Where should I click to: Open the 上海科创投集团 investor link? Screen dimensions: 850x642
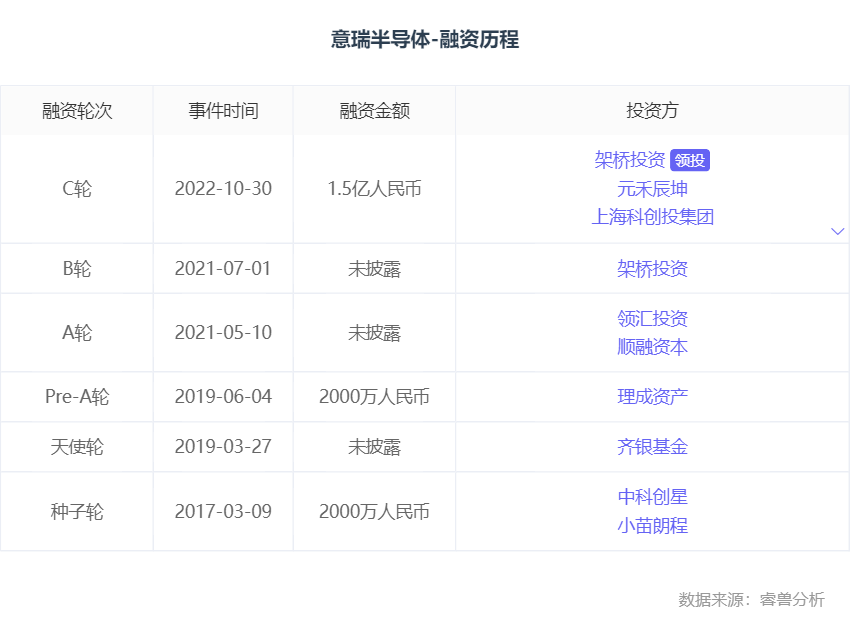click(652, 217)
